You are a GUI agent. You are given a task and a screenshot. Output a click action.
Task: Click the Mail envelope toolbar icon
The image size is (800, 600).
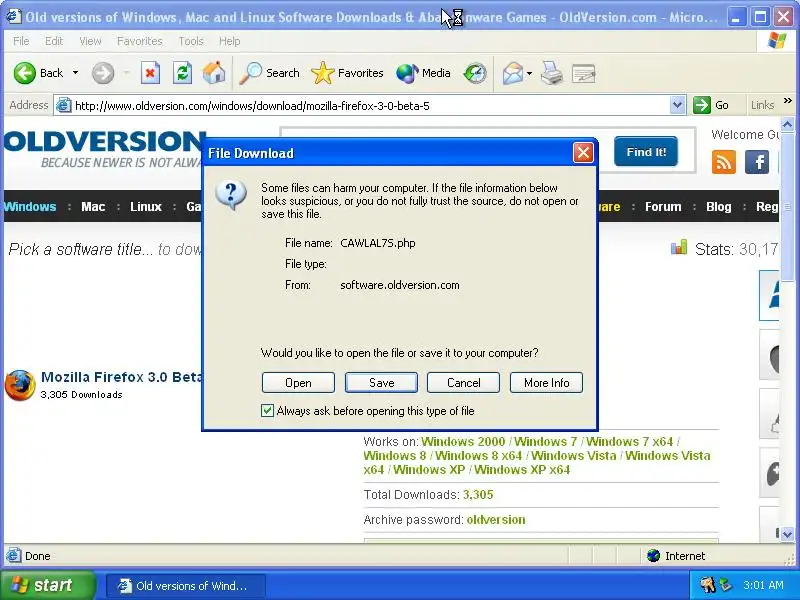(x=513, y=73)
